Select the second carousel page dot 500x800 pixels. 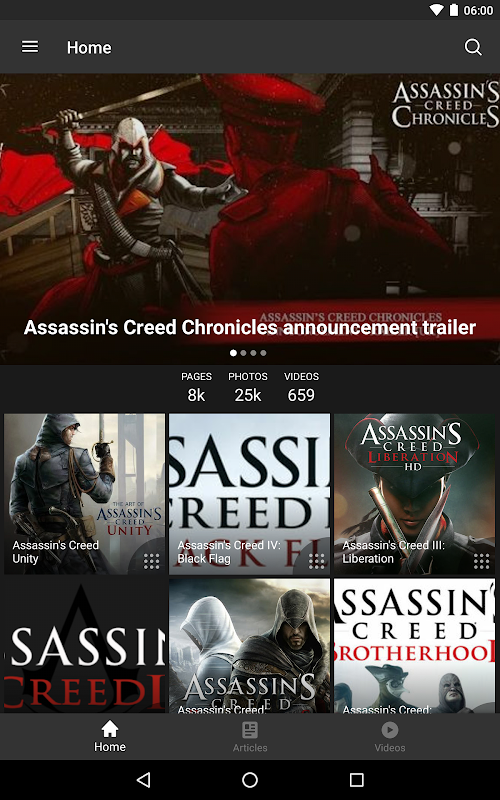243,353
